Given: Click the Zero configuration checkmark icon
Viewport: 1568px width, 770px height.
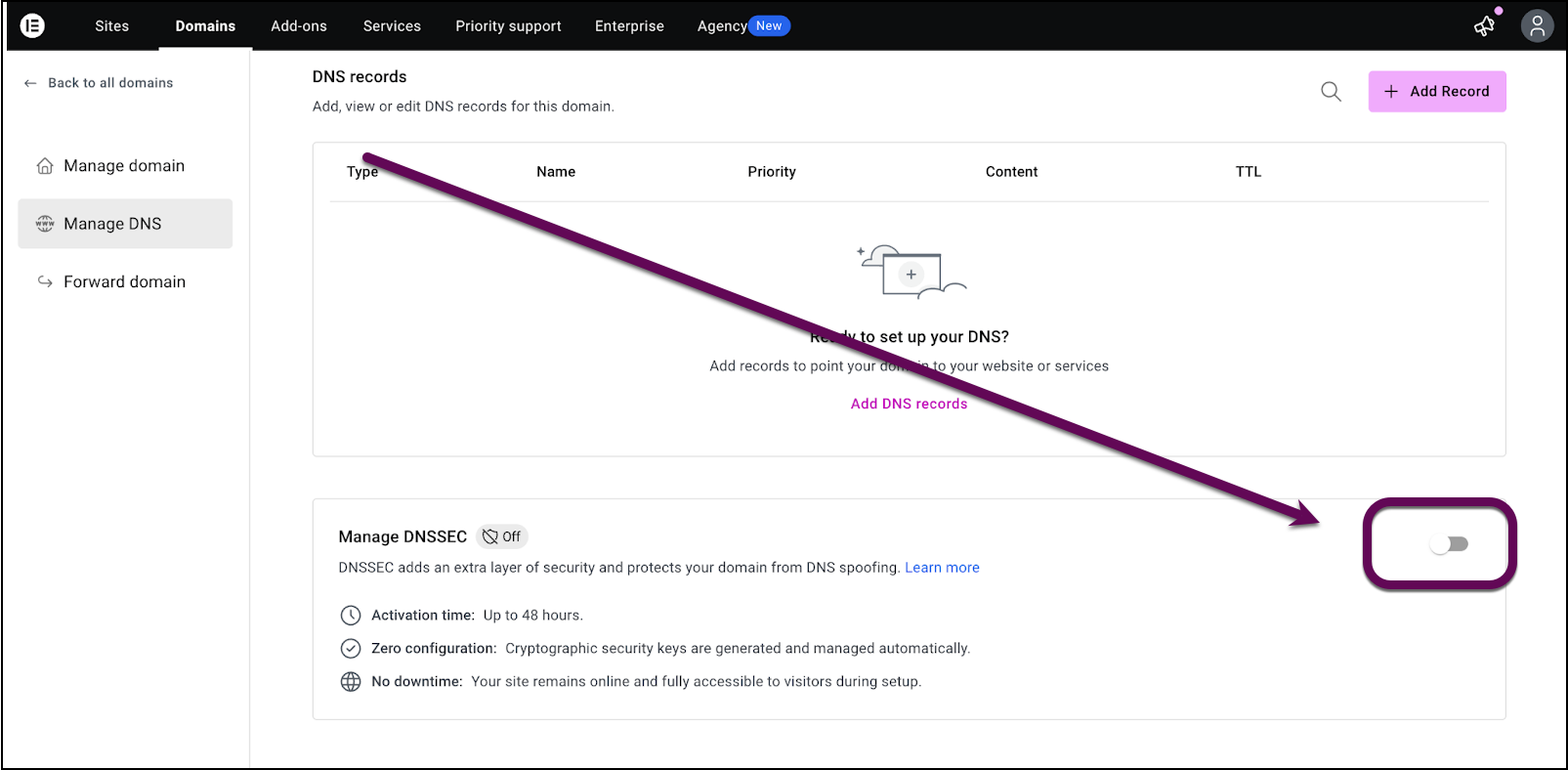Looking at the screenshot, I should [x=352, y=648].
